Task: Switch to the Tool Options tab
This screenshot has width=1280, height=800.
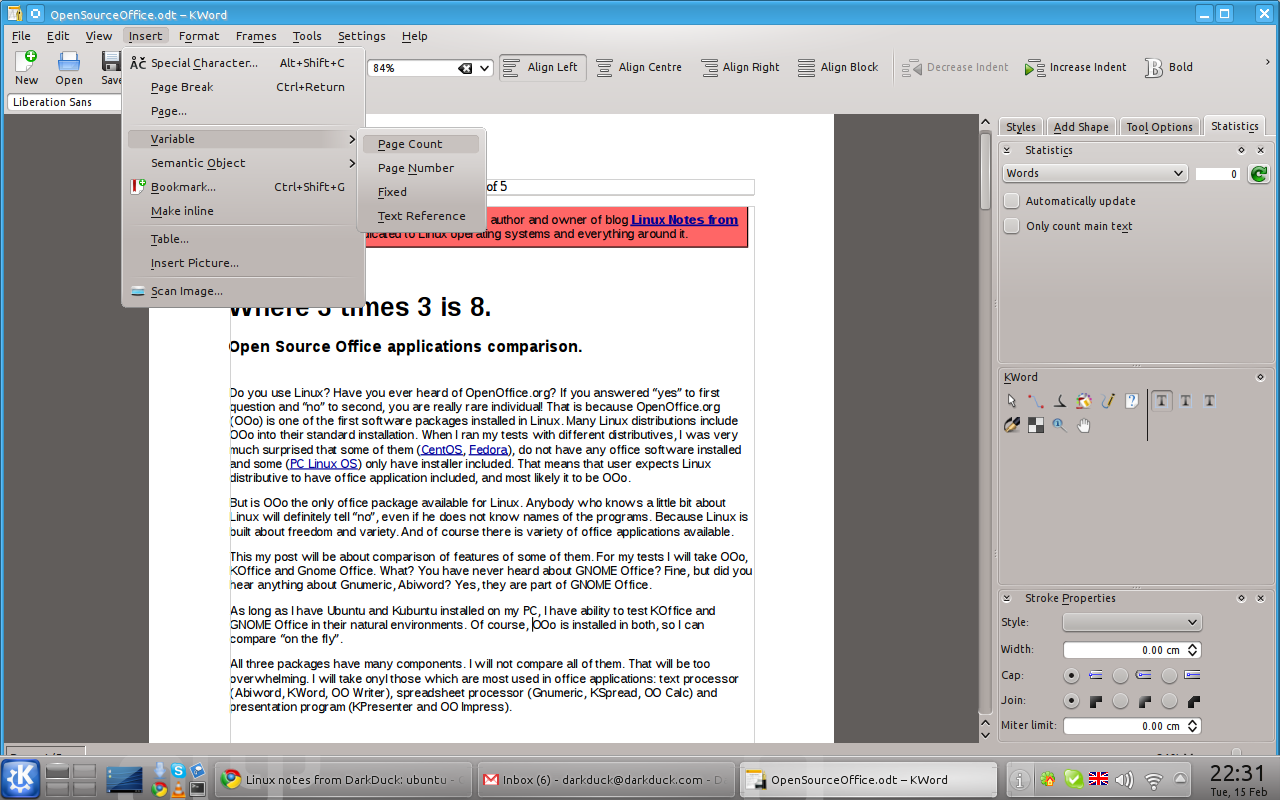Action: (1159, 127)
